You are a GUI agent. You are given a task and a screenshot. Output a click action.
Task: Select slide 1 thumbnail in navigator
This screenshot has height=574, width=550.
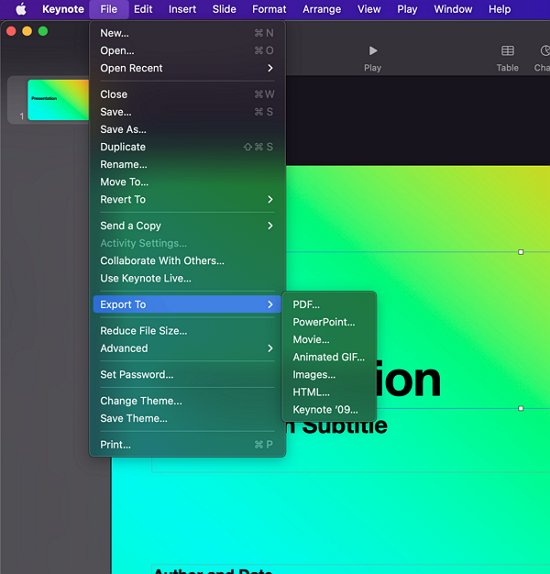[58, 100]
